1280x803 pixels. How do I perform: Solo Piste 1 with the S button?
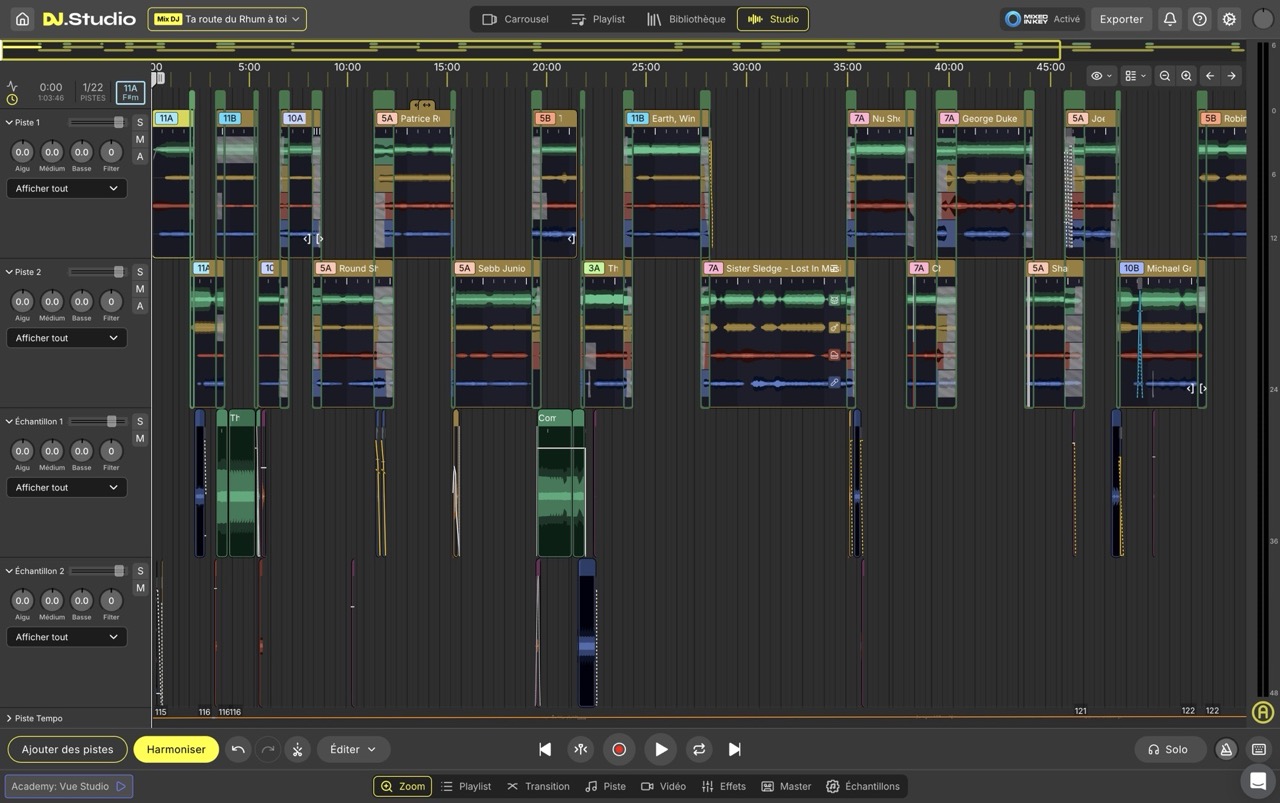pos(140,122)
